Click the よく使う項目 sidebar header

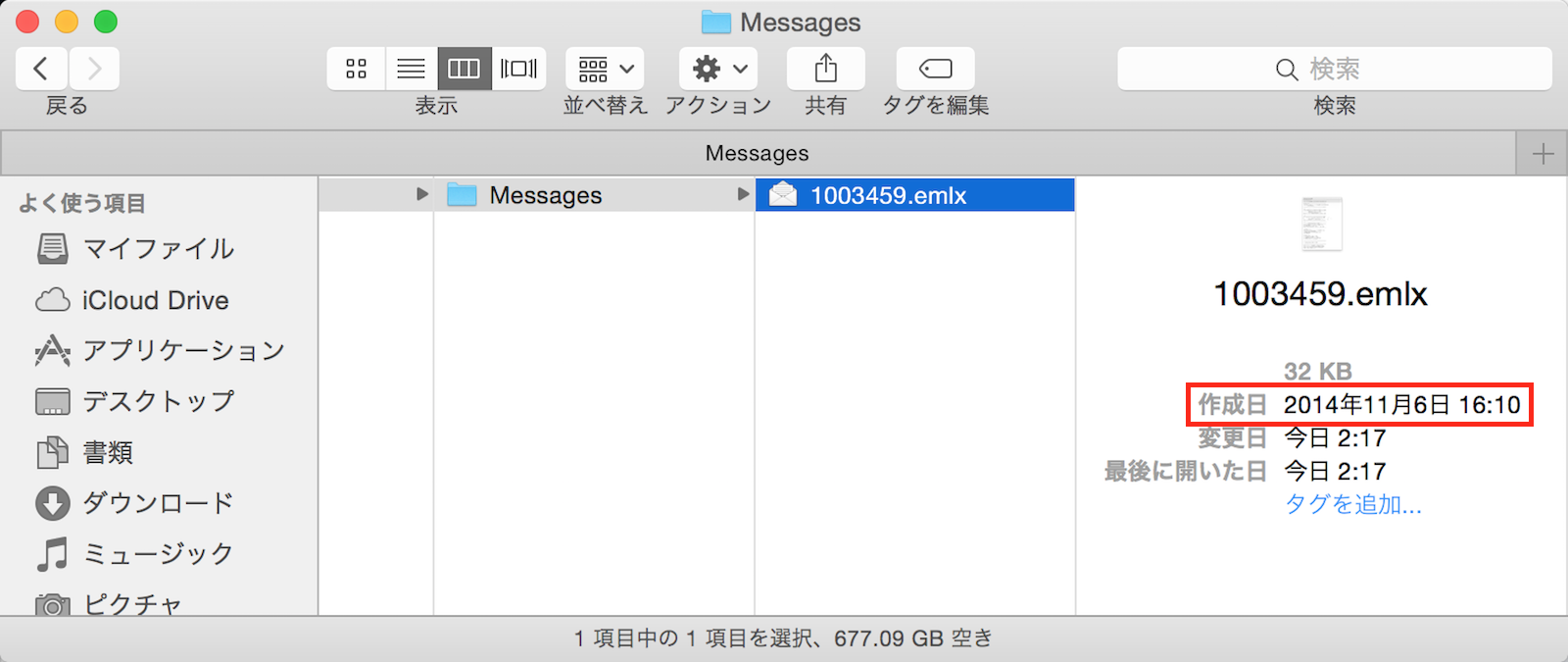82,203
